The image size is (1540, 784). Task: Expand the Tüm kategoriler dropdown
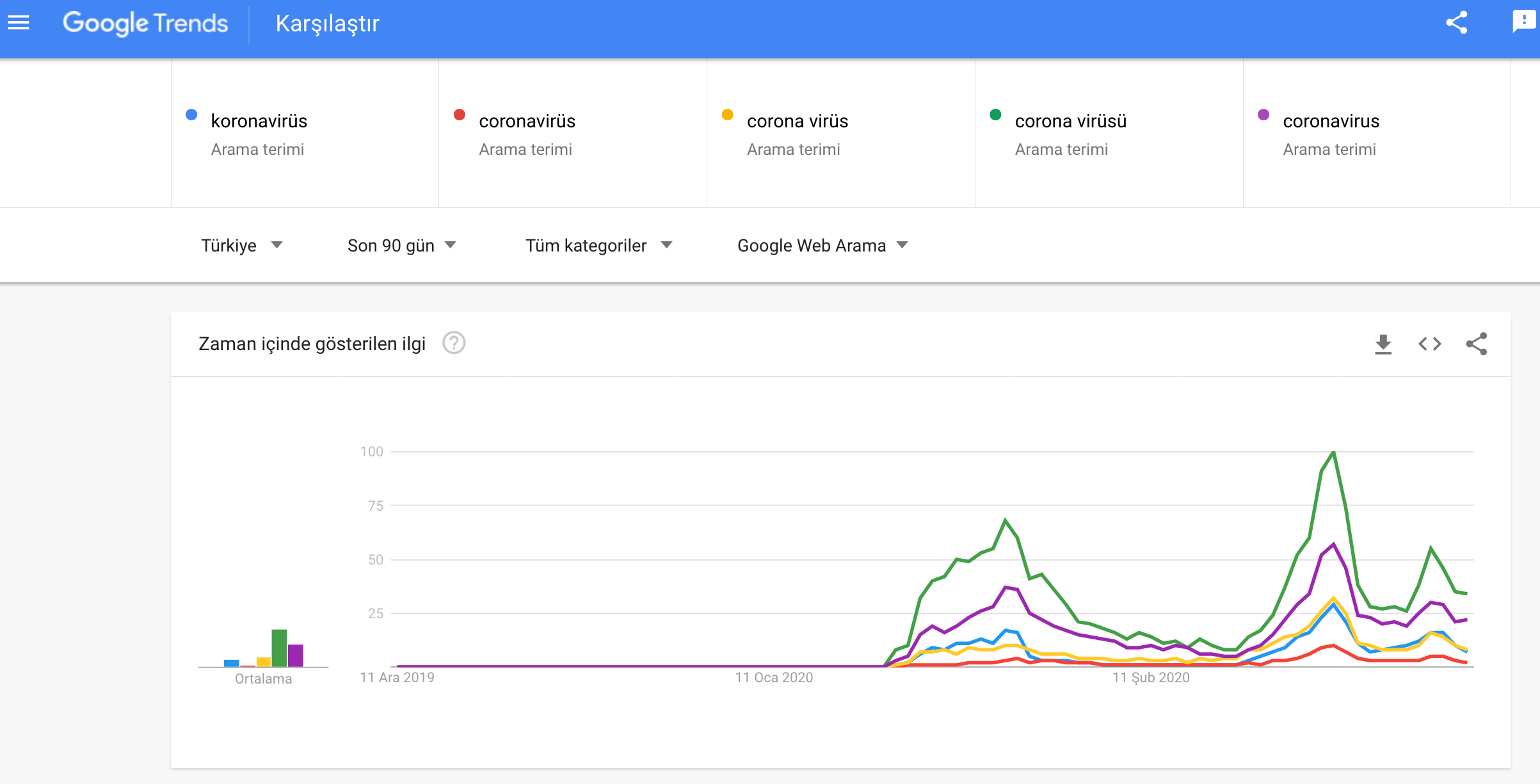point(598,246)
